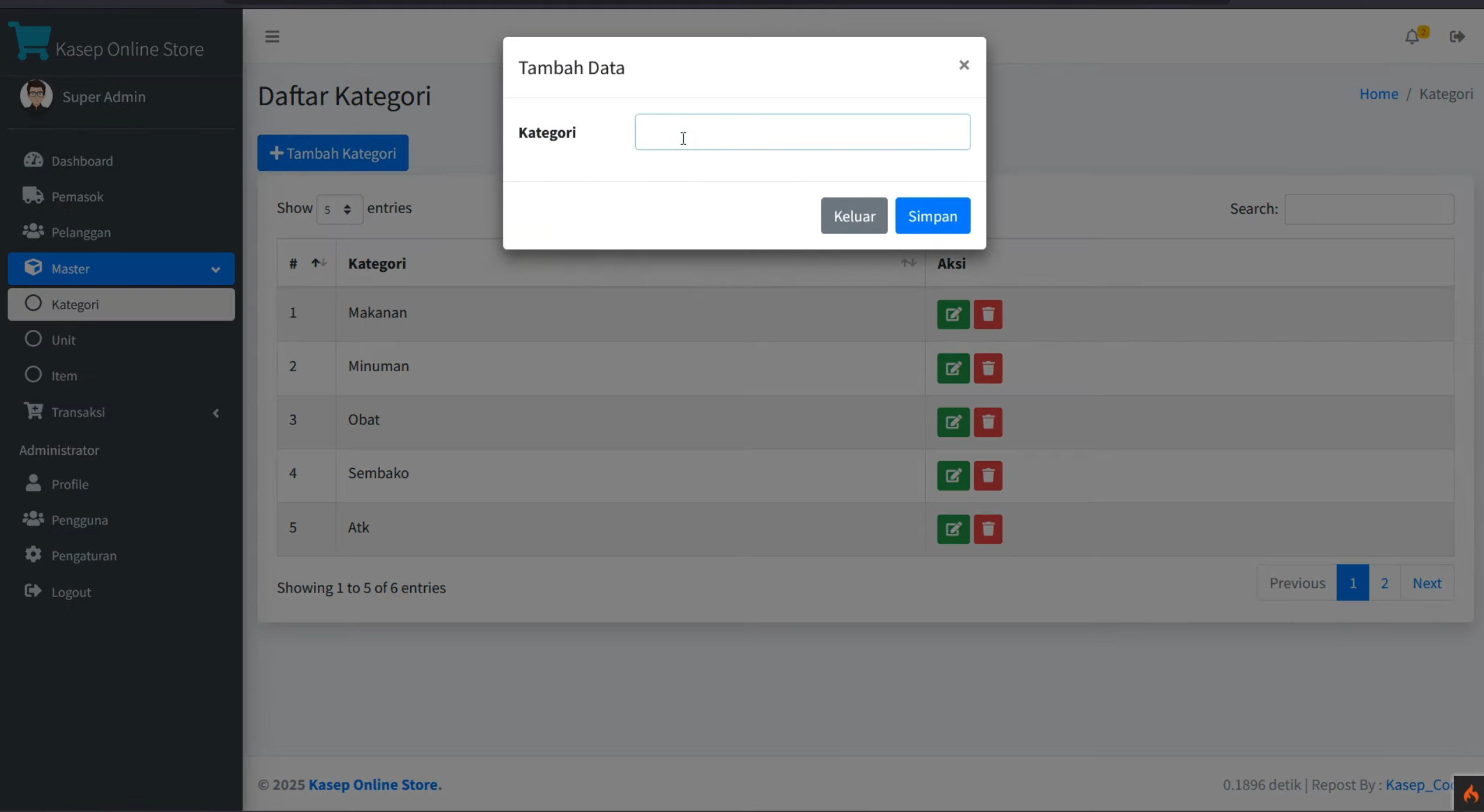
Task: Click the Next pagination button
Action: 1427,583
